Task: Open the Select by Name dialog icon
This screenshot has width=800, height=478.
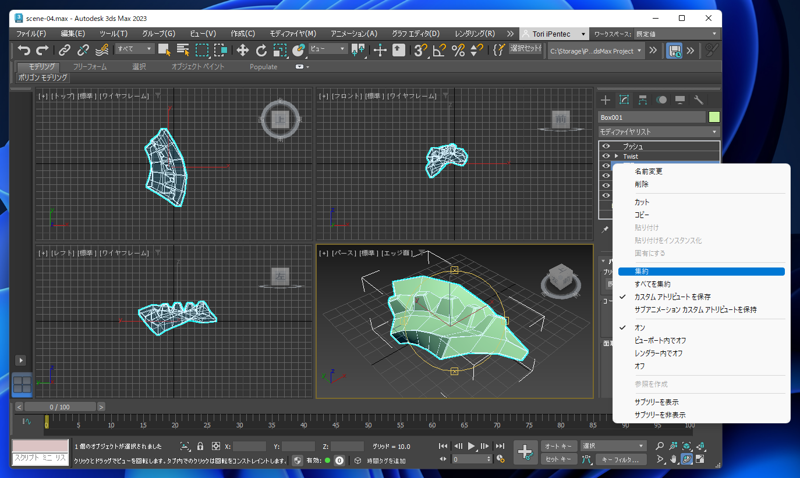Action: click(x=183, y=50)
